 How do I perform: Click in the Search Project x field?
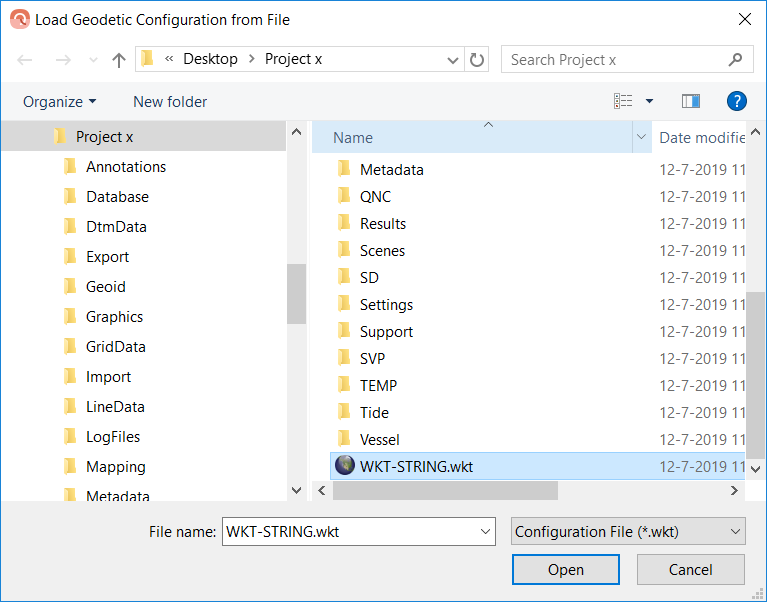pyautogui.click(x=615, y=60)
